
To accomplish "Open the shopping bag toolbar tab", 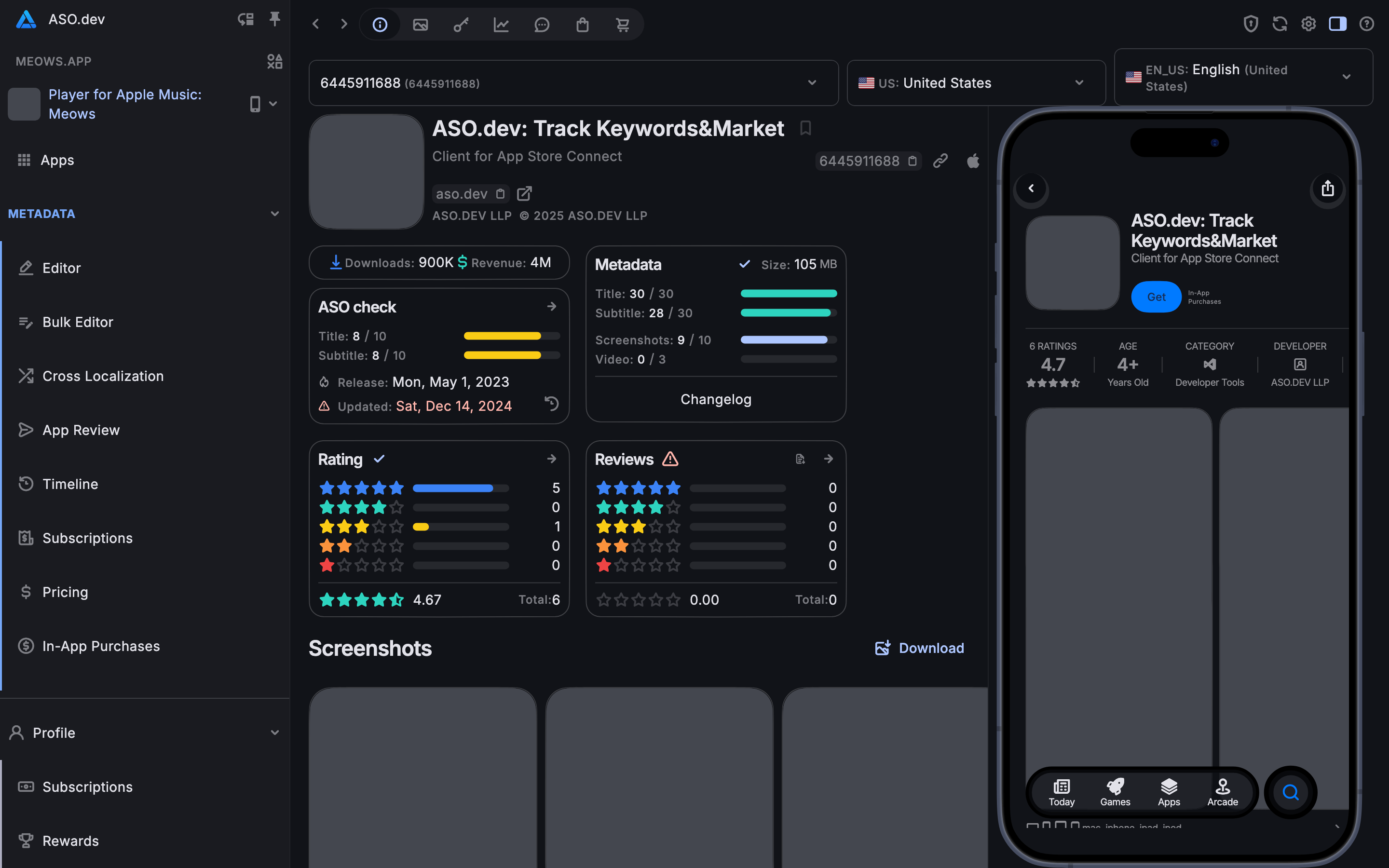I will coord(582,24).
